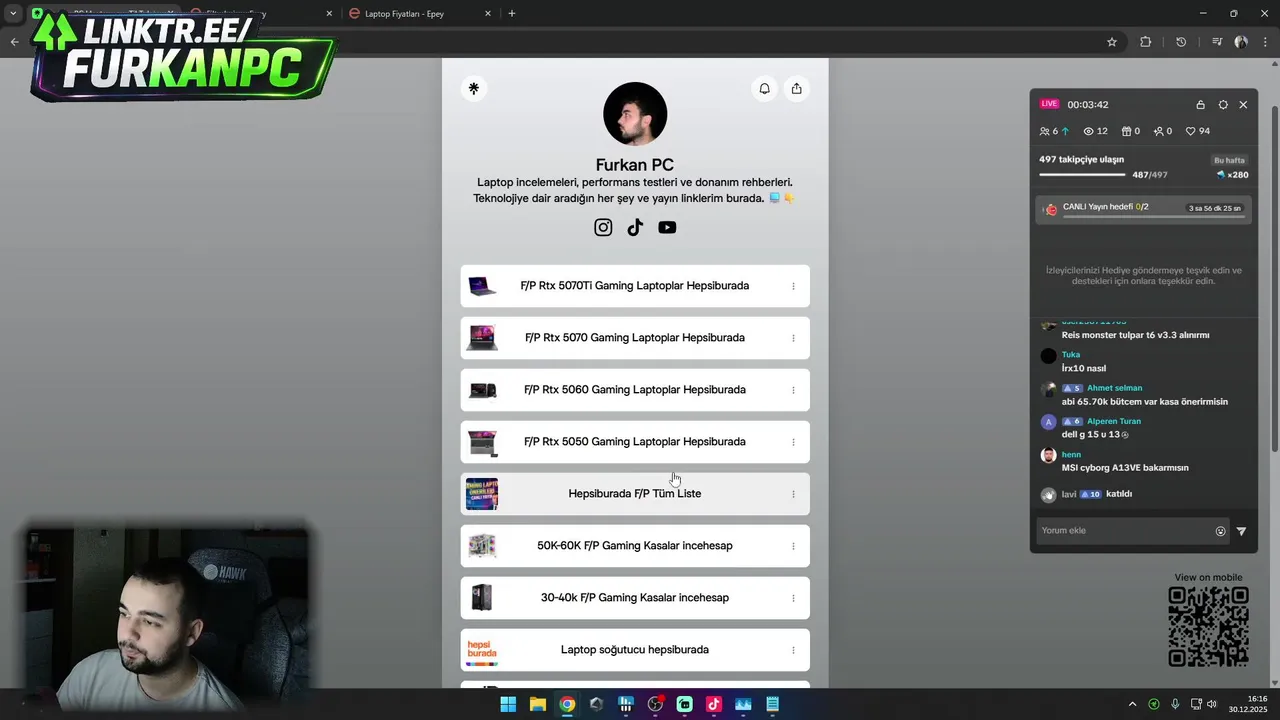Click the İrx10 nasıl chat message

coord(1083,368)
